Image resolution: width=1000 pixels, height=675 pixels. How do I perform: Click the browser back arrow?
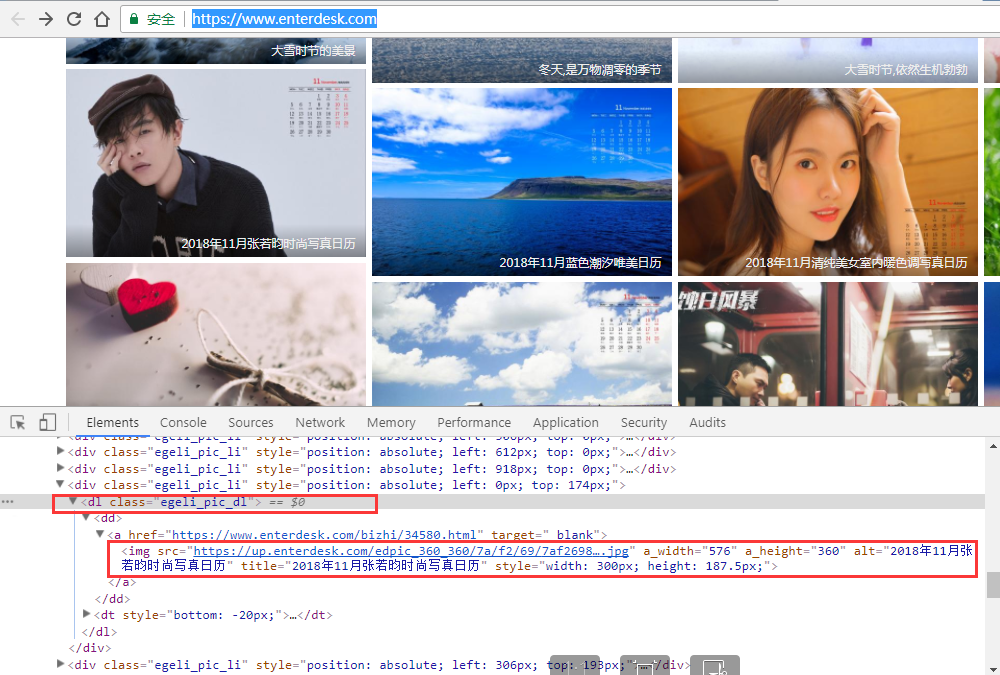coord(18,19)
